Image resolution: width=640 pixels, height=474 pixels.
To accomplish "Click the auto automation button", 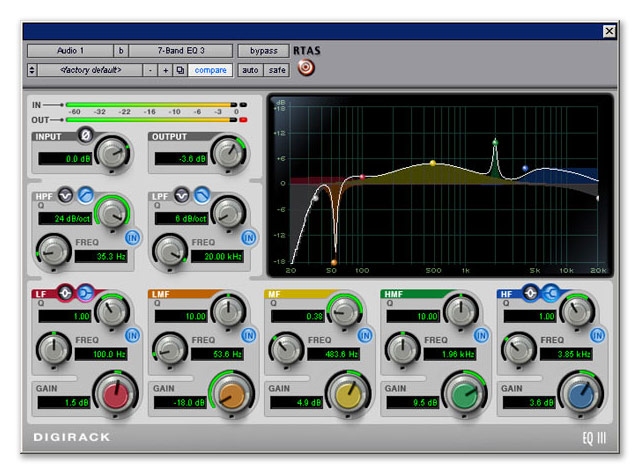I will click(x=250, y=70).
